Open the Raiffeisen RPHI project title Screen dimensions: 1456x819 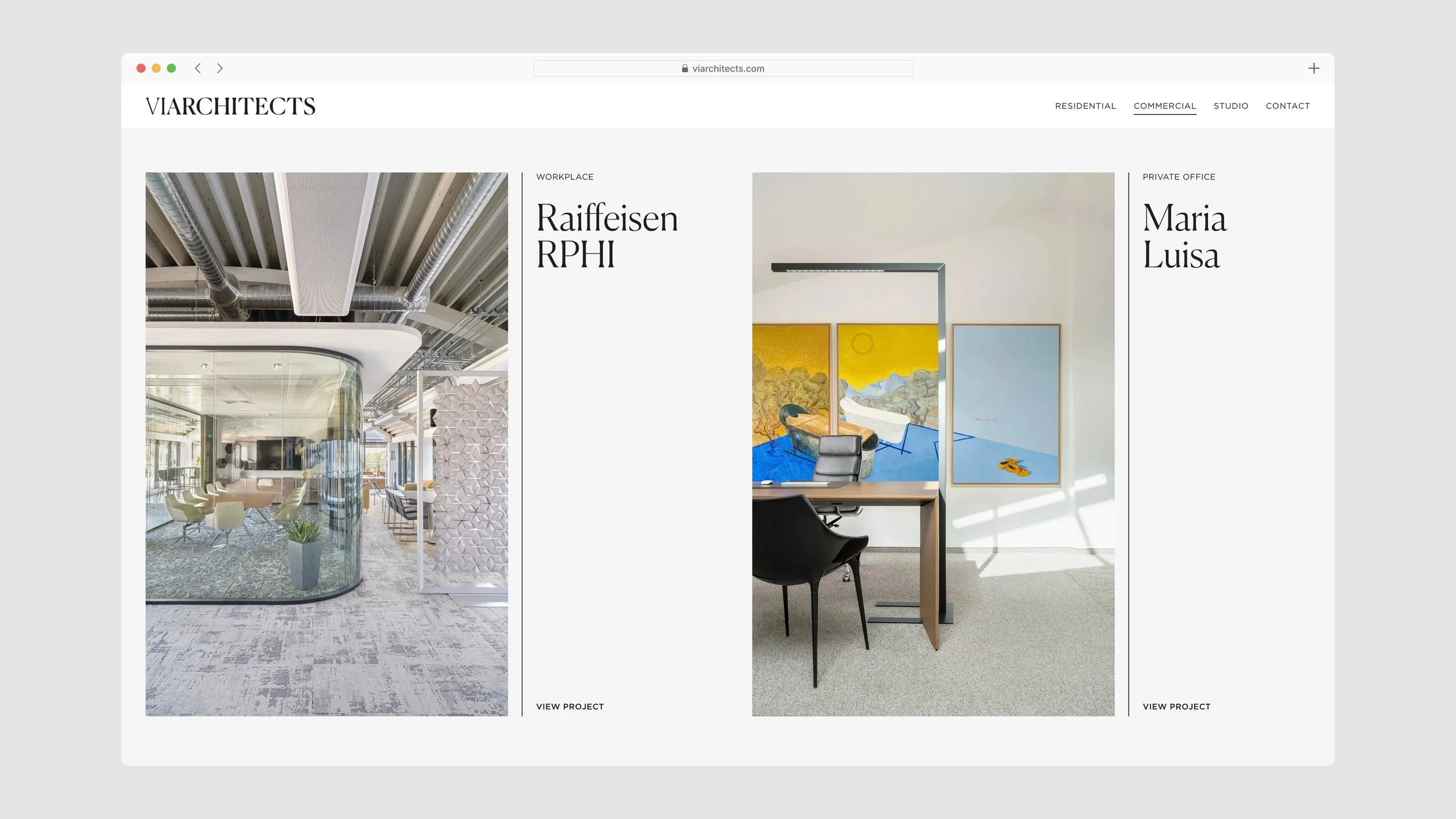[607, 236]
